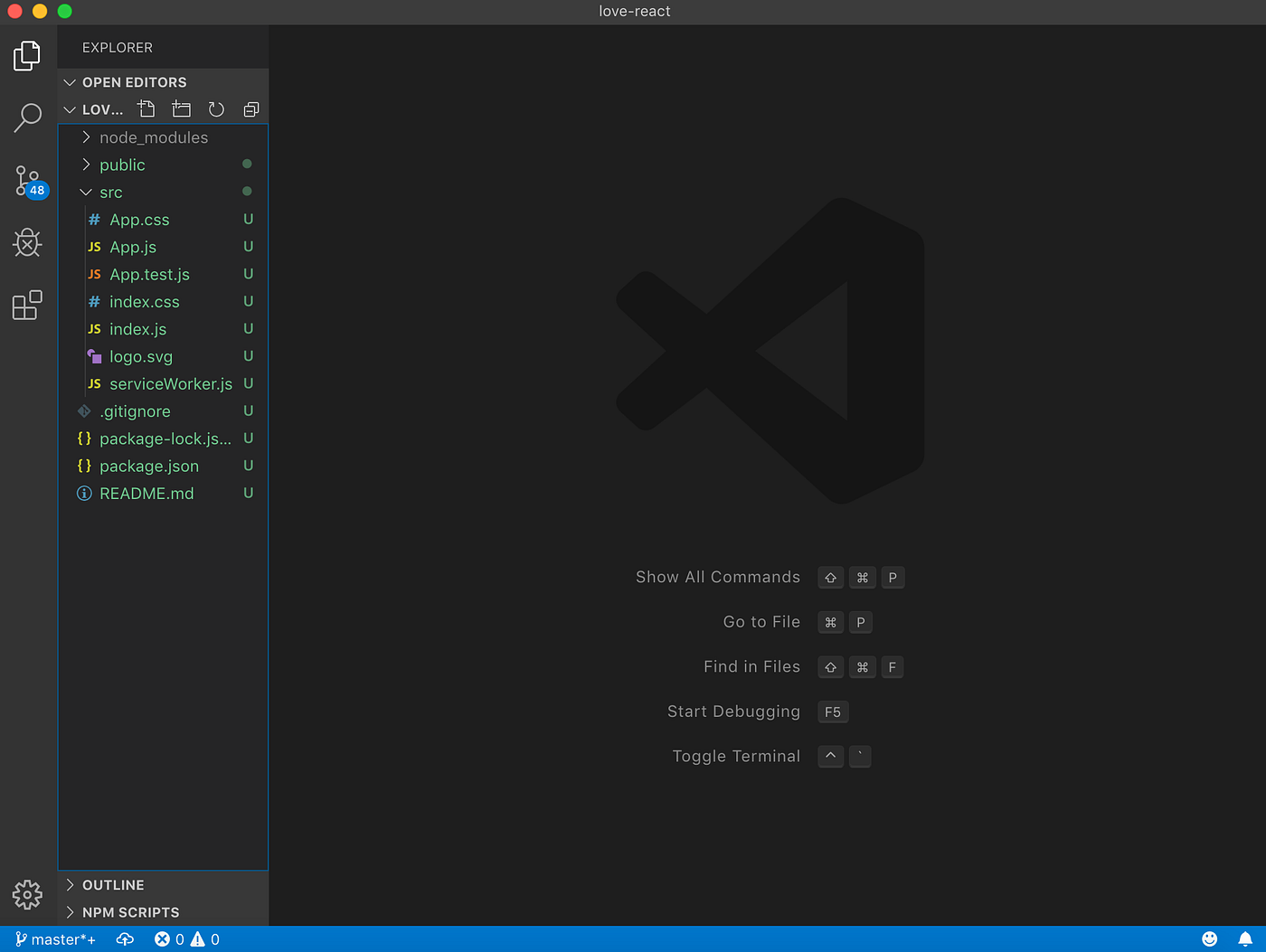Click the master branch indicator in status bar
The width and height of the screenshot is (1266, 952).
click(56, 939)
